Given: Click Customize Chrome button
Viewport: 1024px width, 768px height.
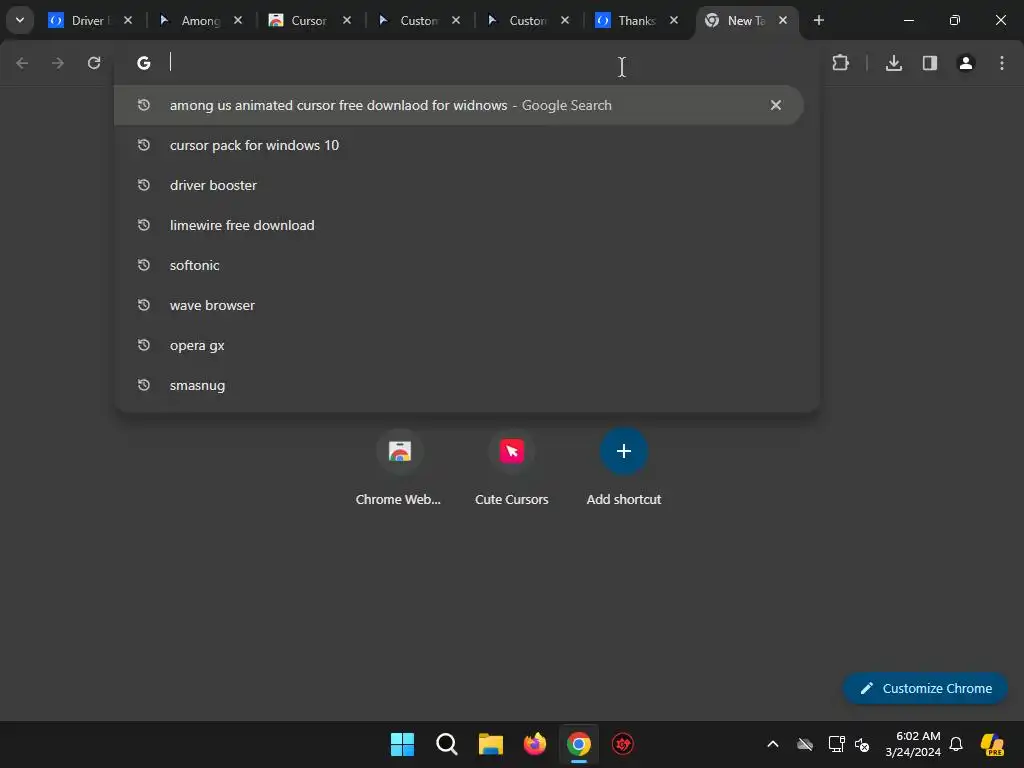Looking at the screenshot, I should (925, 688).
